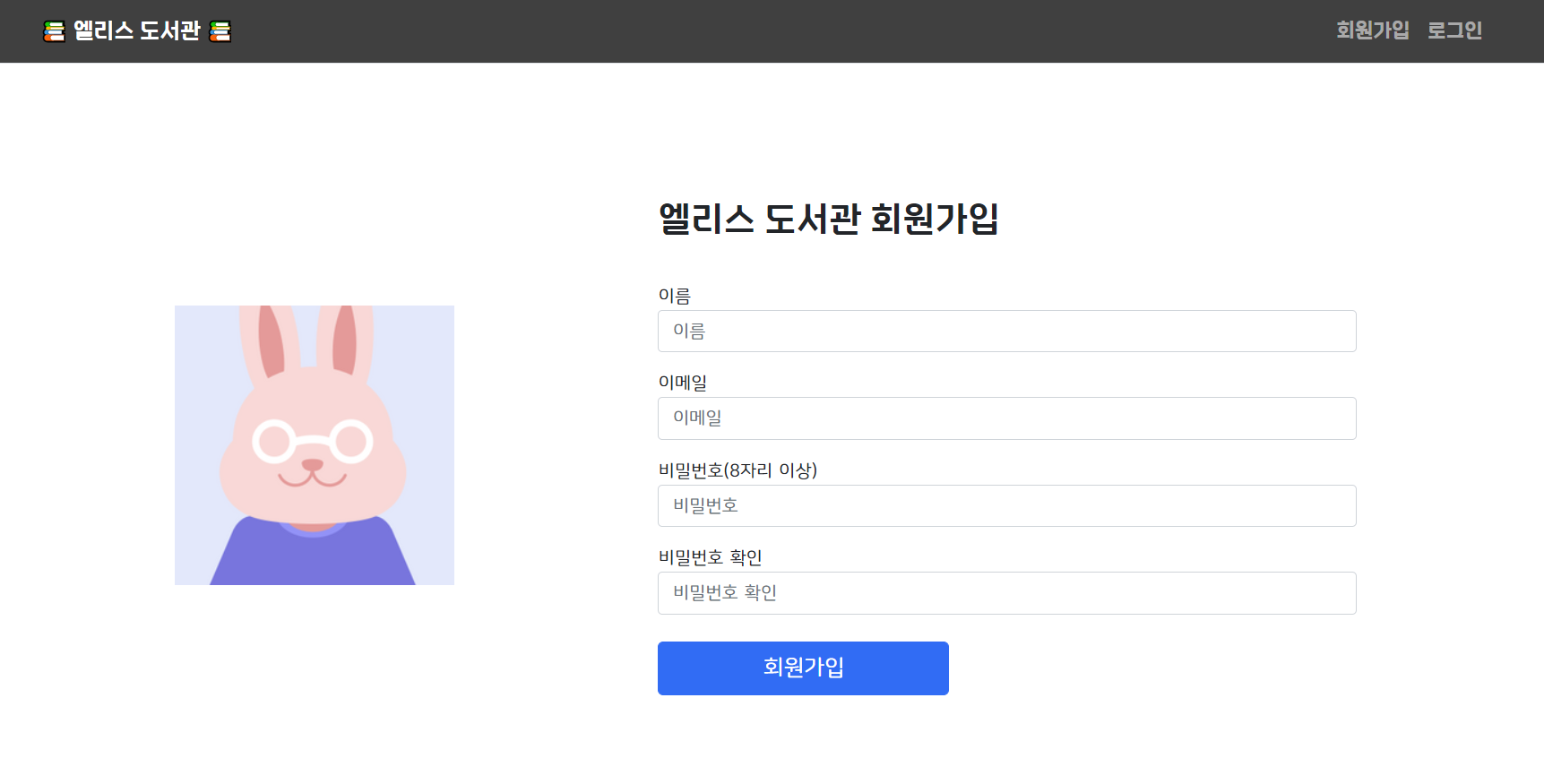1544x784 pixels.
Task: Select the 비밀번호 확인 input field
Action: [x=1006, y=593]
